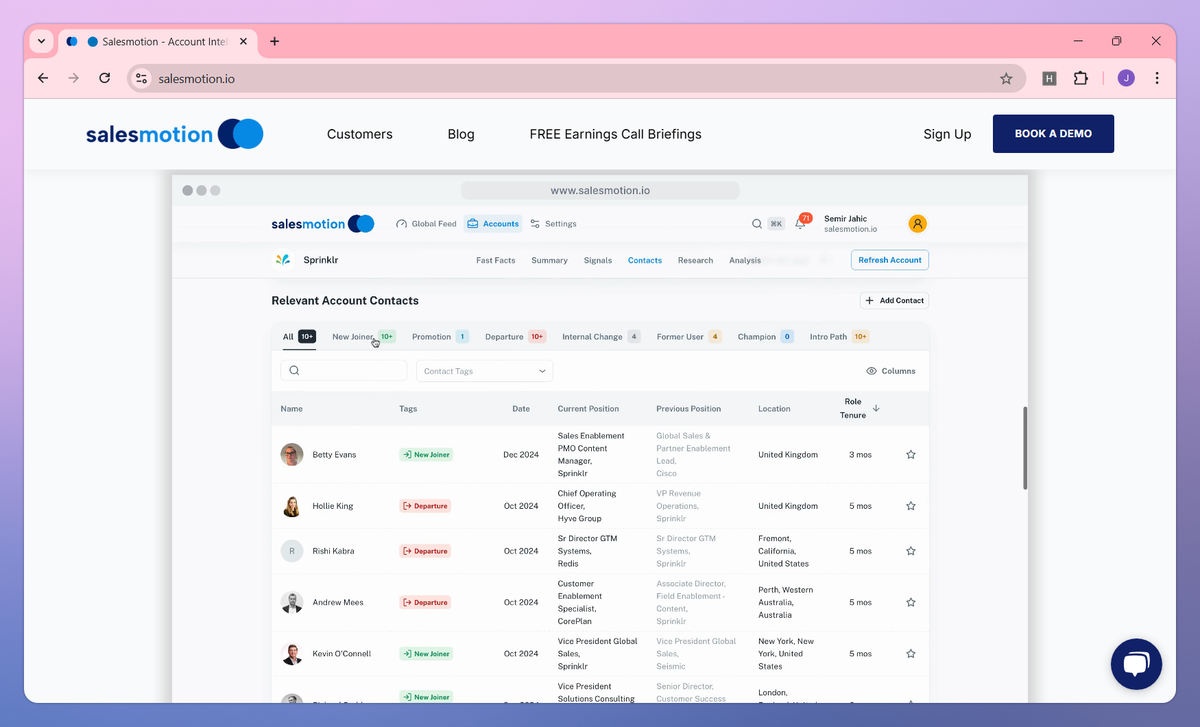Click the Salesmotion logo in site header

coord(174,134)
